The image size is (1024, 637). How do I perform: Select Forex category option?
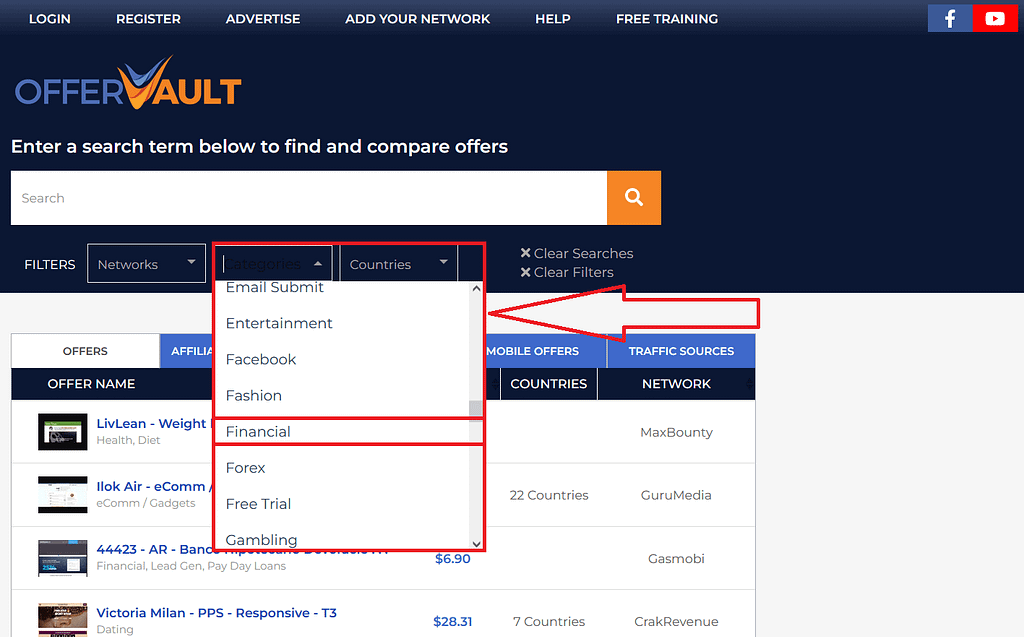[246, 468]
